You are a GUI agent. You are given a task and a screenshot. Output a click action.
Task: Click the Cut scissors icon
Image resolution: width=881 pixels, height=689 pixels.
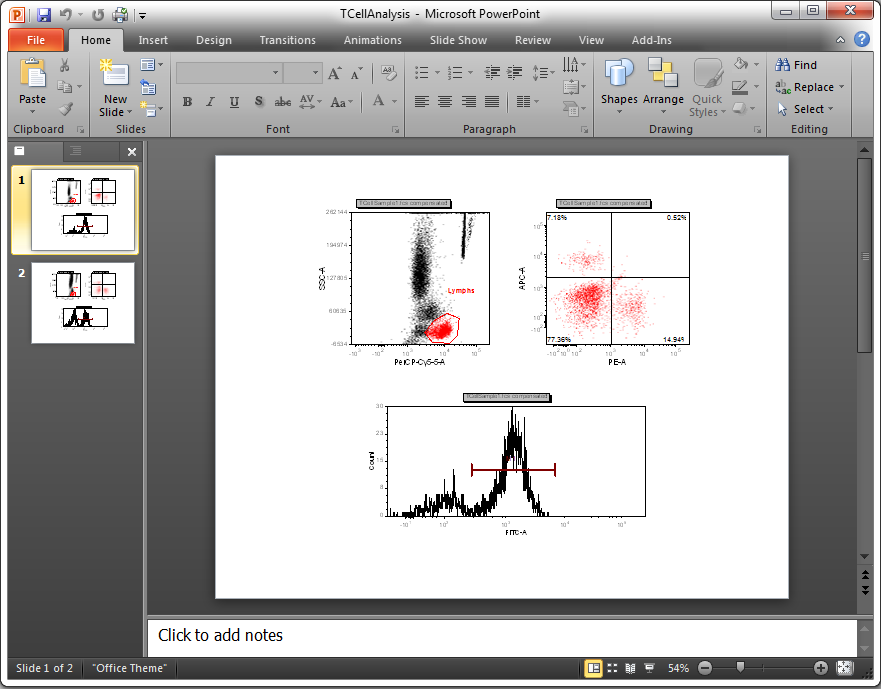click(65, 66)
